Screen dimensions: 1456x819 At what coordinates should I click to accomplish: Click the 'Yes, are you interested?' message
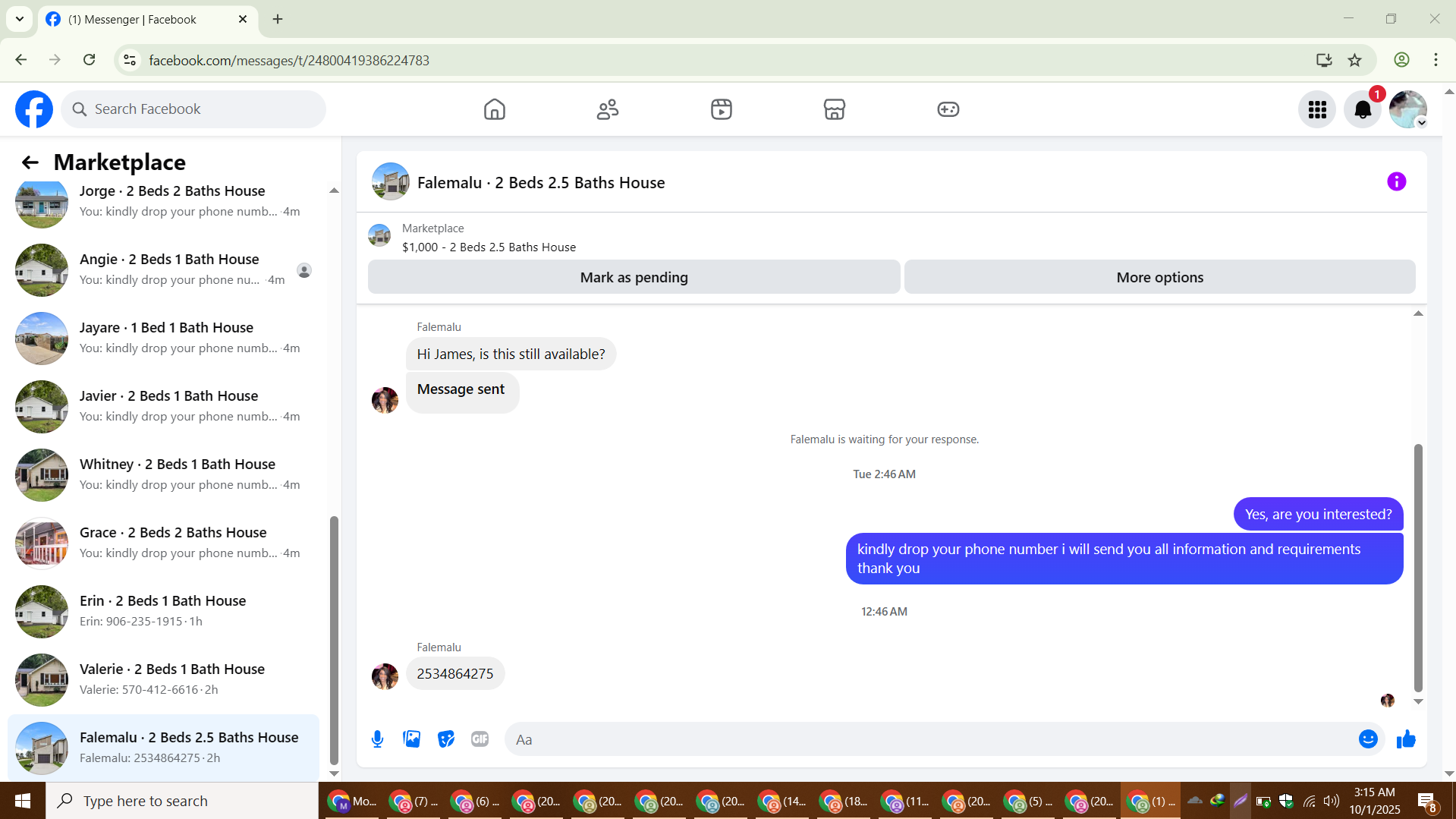pos(1318,515)
